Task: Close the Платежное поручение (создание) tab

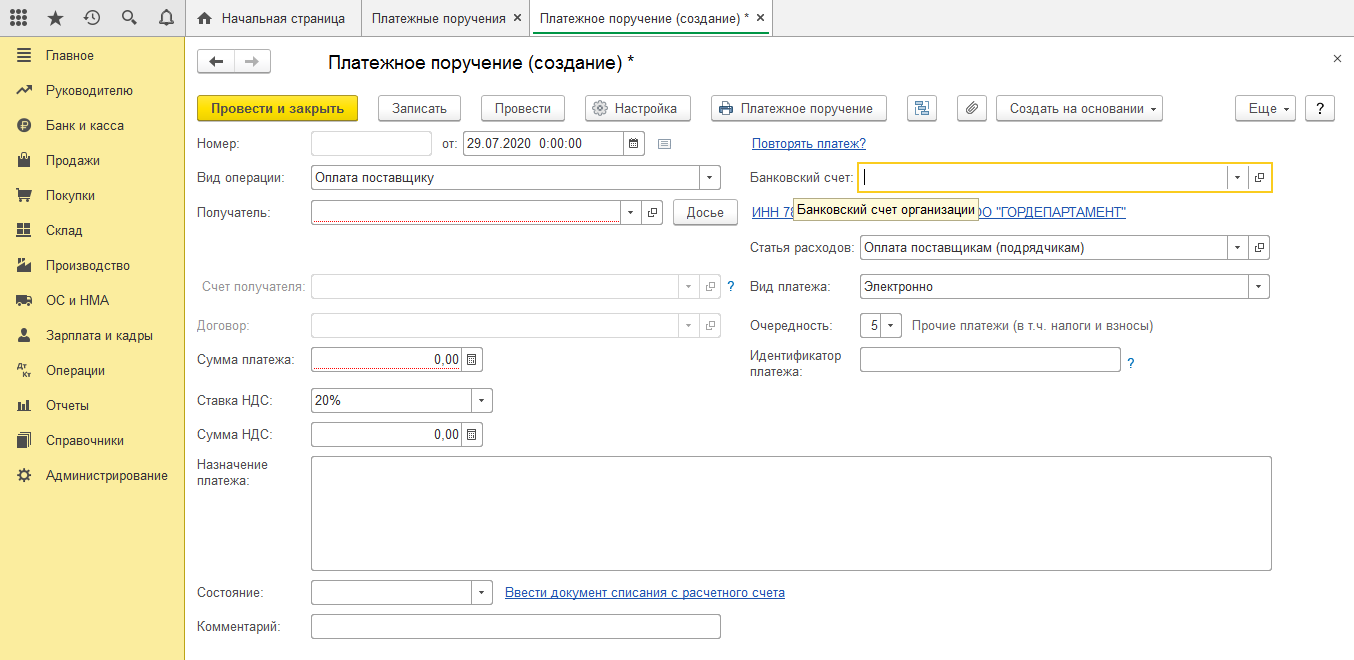Action: tap(760, 18)
